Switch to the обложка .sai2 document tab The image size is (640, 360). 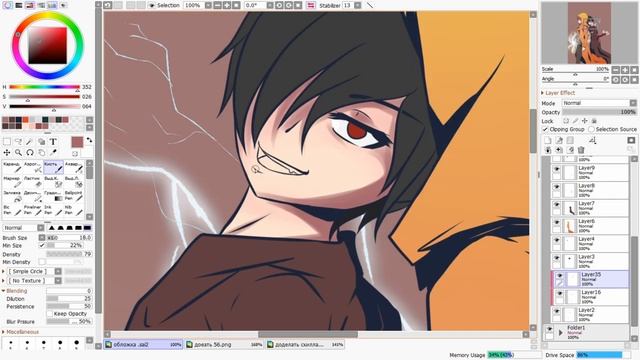pyautogui.click(x=143, y=344)
